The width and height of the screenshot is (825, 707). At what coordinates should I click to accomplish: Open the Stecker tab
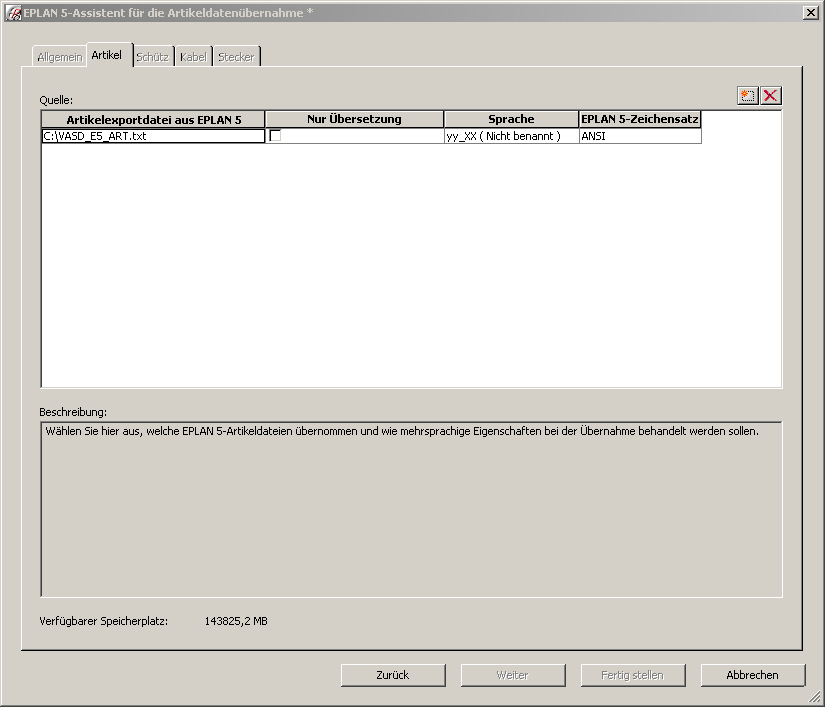236,57
